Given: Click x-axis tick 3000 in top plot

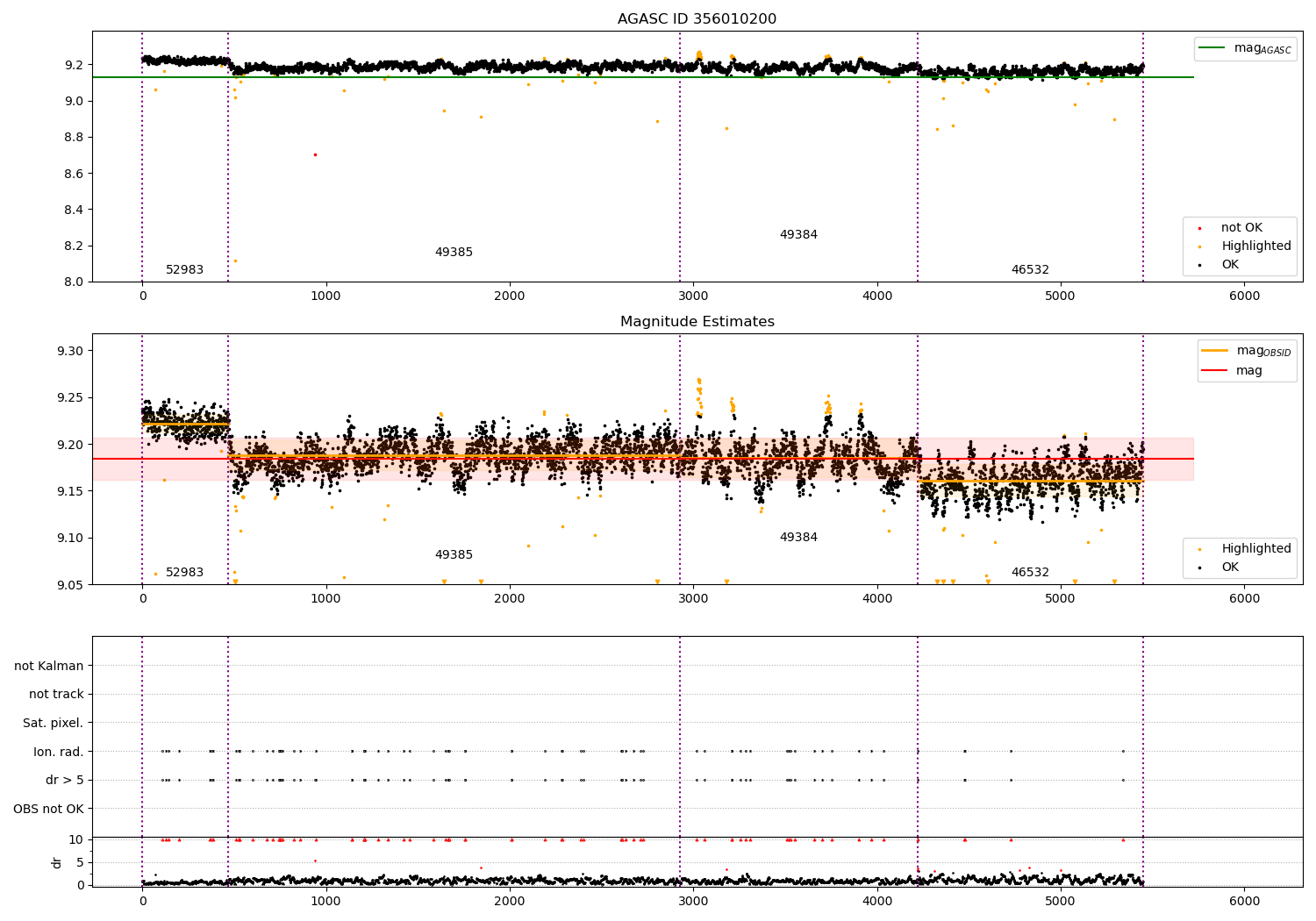Looking at the screenshot, I should click(x=693, y=296).
